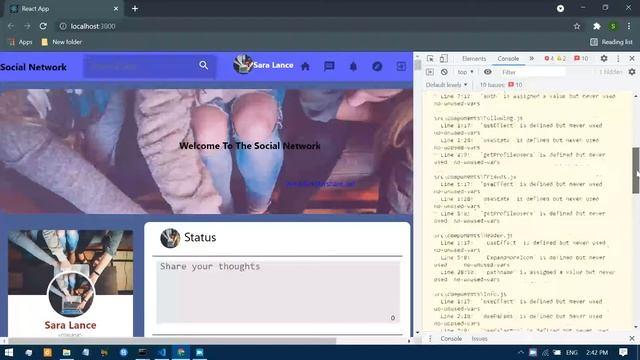Image resolution: width=640 pixels, height=360 pixels.
Task: Open the Sara Lance name link in the navbar
Action: tap(273, 65)
